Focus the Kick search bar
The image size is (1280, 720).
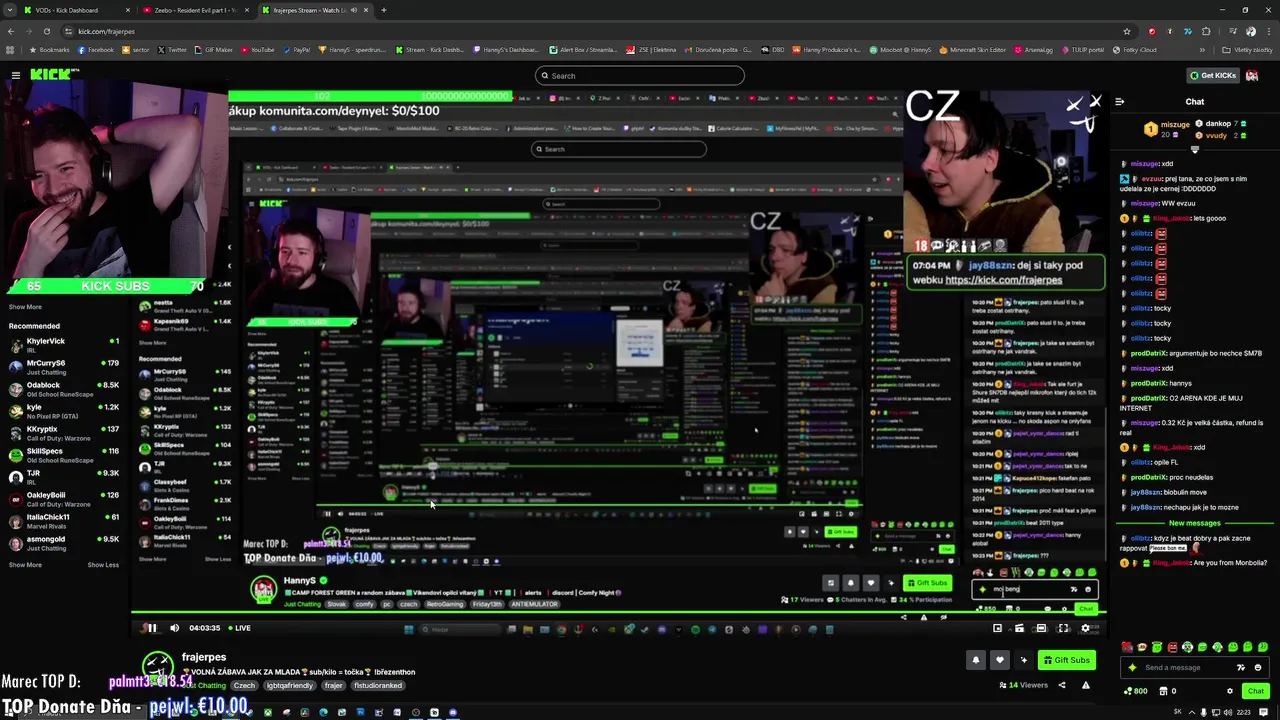(640, 75)
